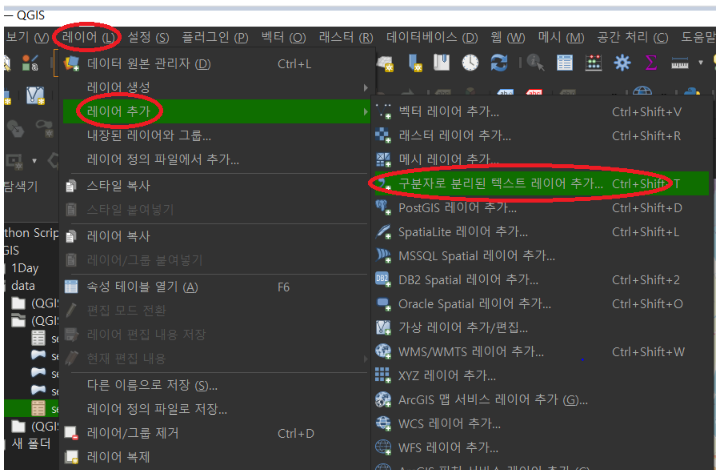Select the 새 폴더 tree item
The width and height of the screenshot is (716, 470).
pos(31,443)
